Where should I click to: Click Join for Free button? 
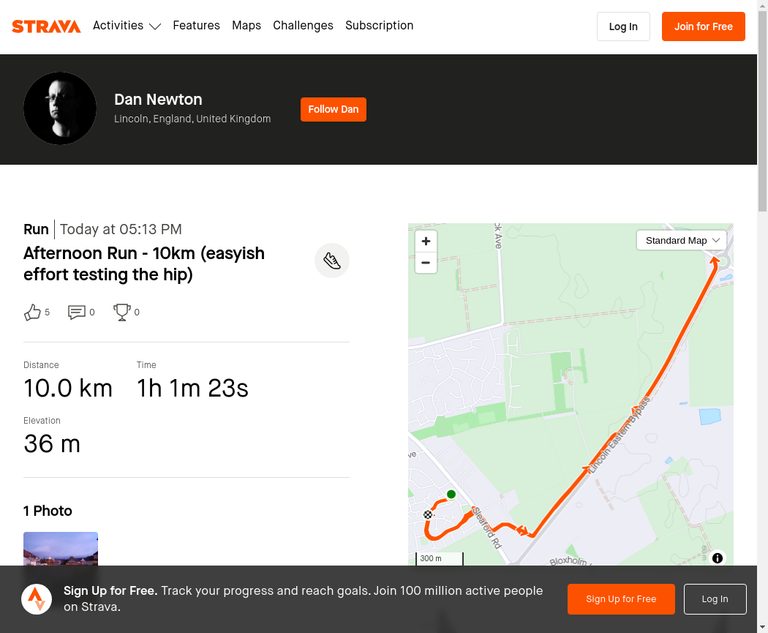703,26
